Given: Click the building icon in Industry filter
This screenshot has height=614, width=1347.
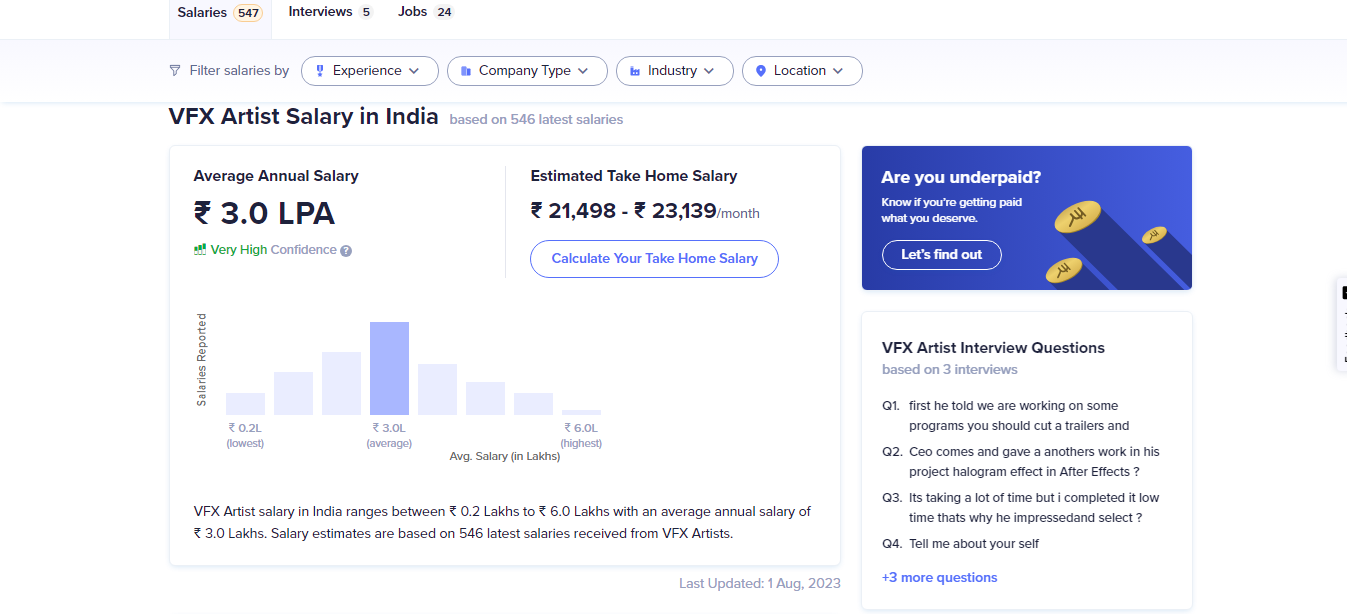Looking at the screenshot, I should click(634, 70).
